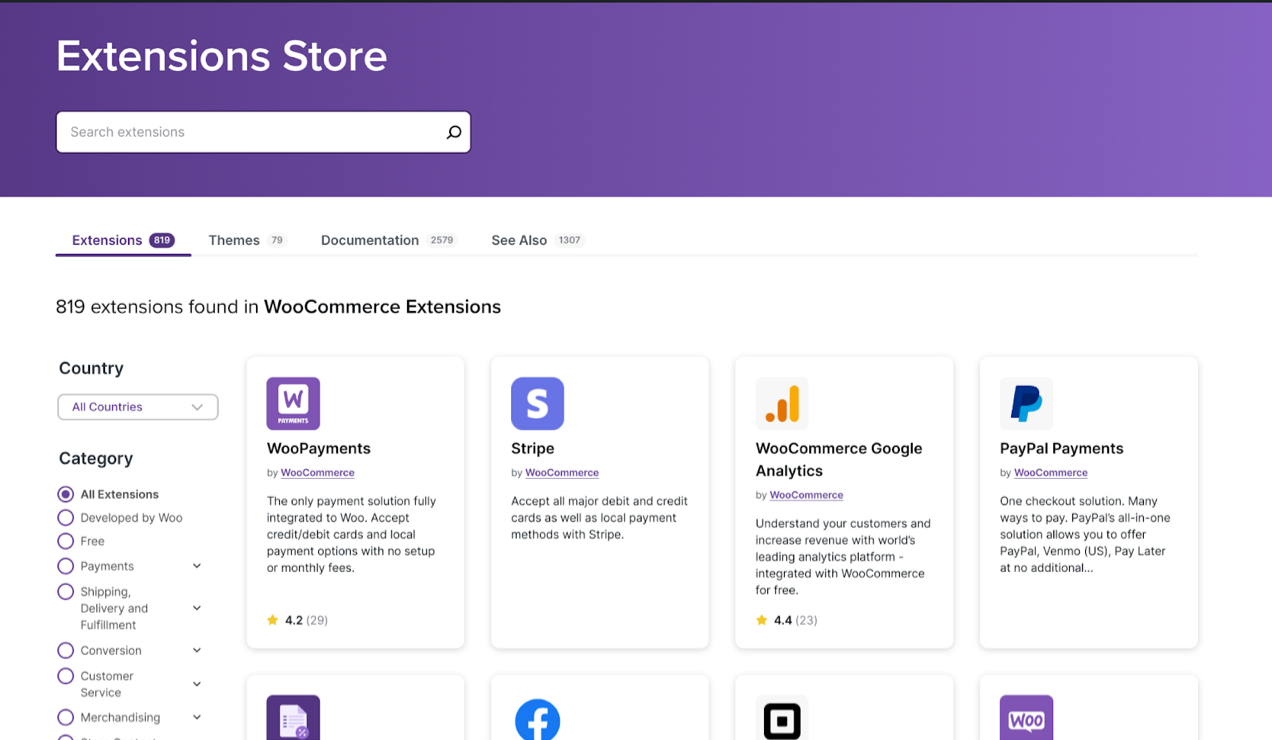Click the WooPayments extension icon
The image size is (1272, 740).
click(x=292, y=402)
